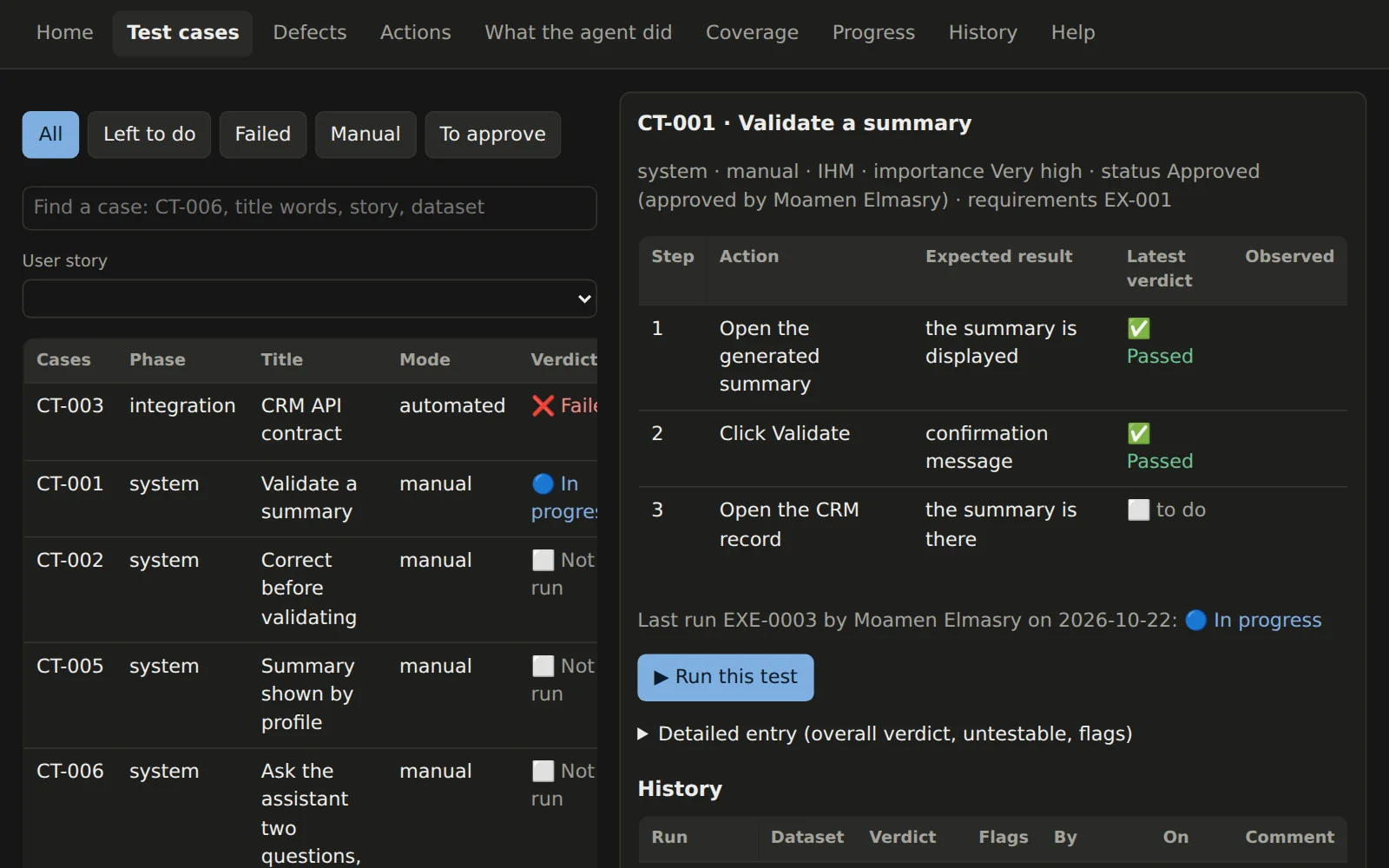Click 'Open the CRM record' action text
The width and height of the screenshot is (1389, 868).
pos(789,524)
